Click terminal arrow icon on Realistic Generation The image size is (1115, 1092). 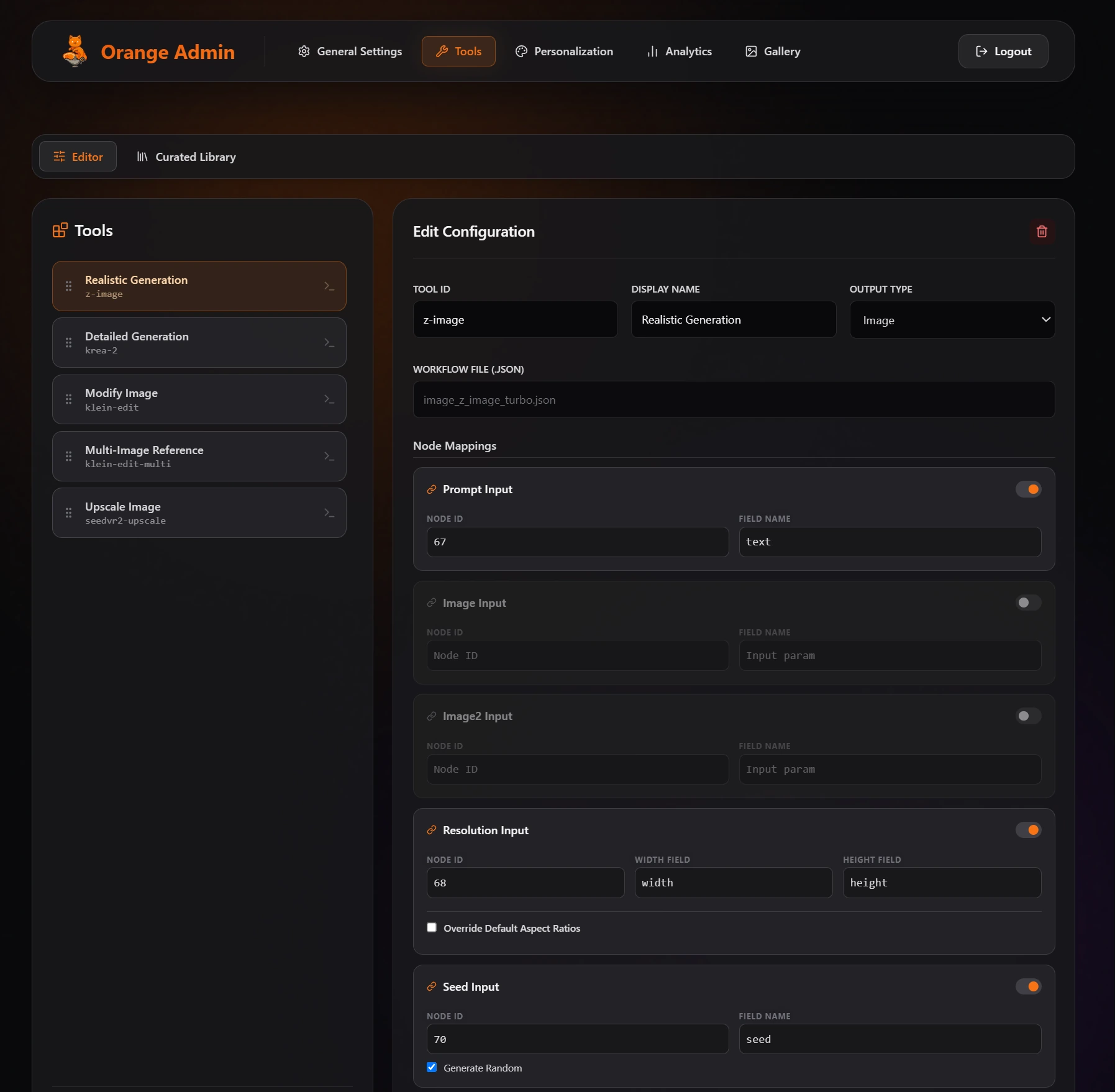[329, 286]
